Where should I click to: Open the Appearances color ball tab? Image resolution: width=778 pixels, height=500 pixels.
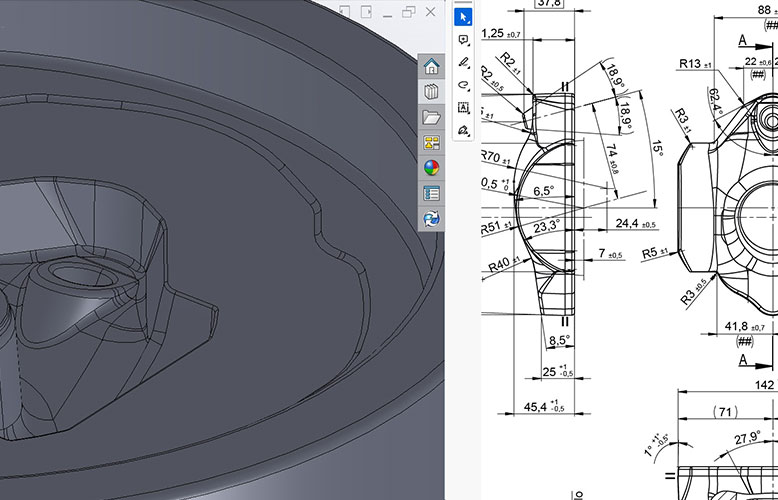click(431, 168)
